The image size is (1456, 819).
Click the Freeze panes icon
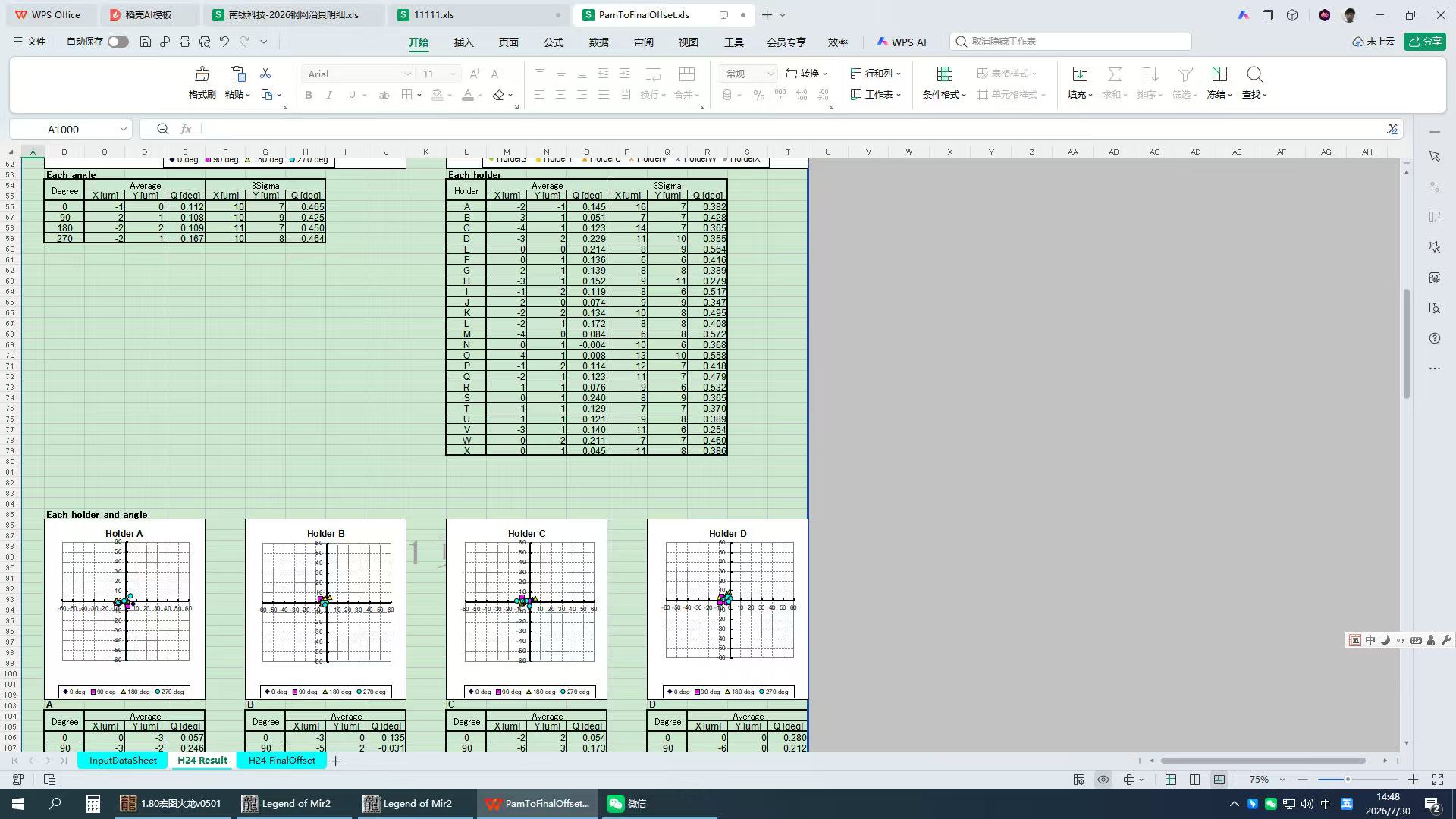1219,74
